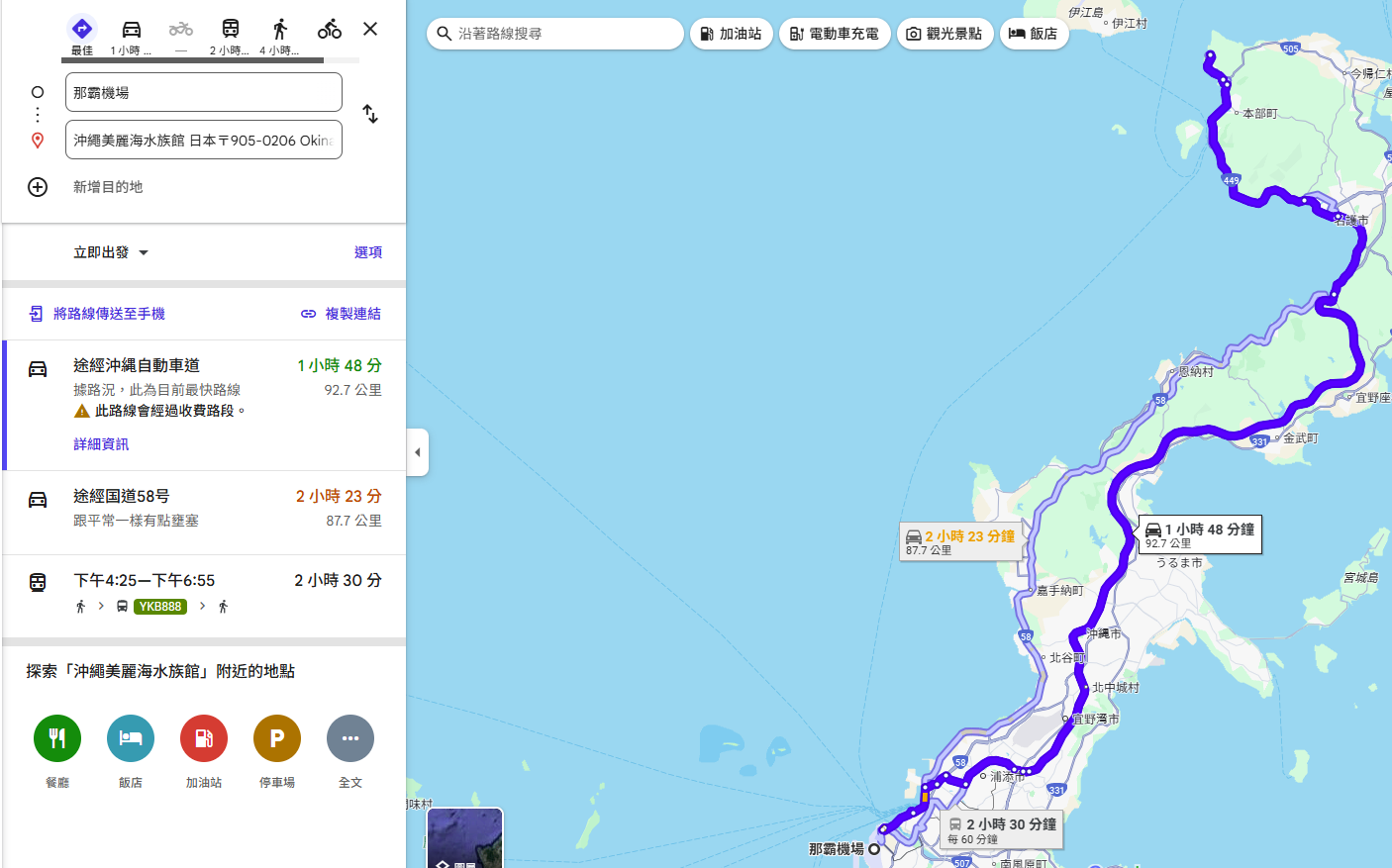Filter map by 電動車充電 chip
Viewport: 1392px width, 868px height.
835,34
